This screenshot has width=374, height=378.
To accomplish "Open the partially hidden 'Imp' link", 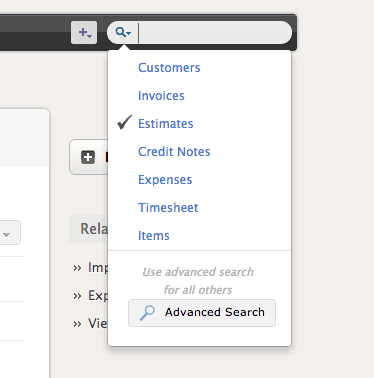I will (x=97, y=267).
